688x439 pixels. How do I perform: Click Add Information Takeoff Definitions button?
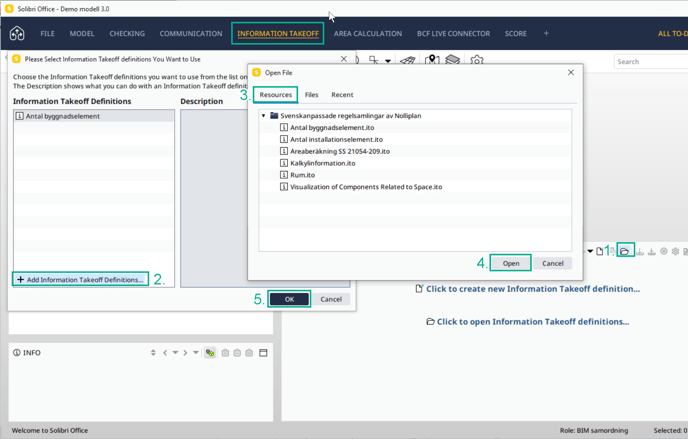click(80, 279)
